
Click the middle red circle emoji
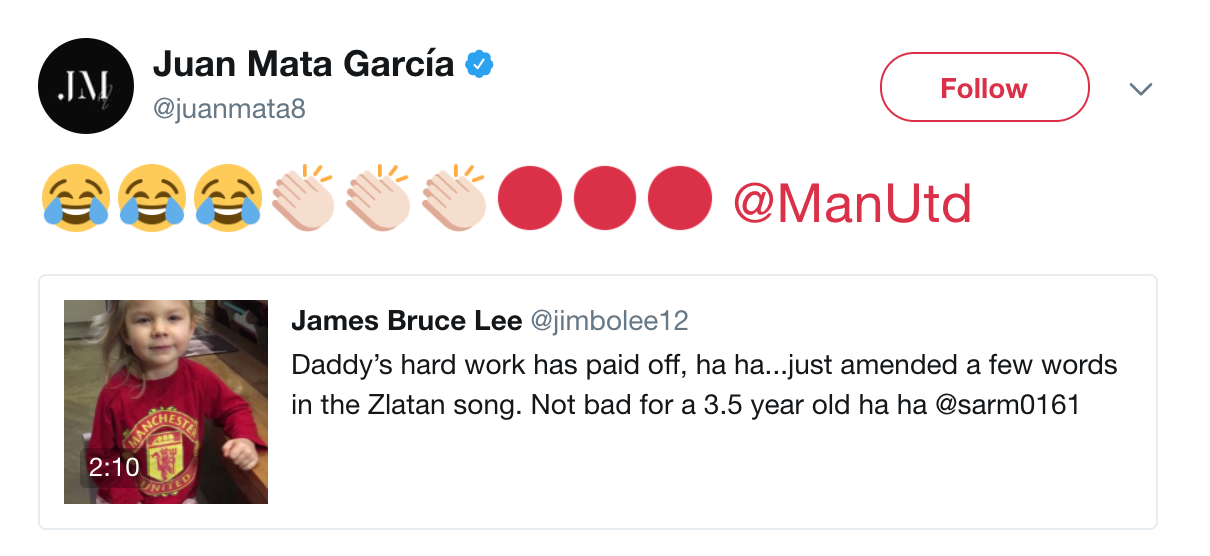[x=605, y=198]
